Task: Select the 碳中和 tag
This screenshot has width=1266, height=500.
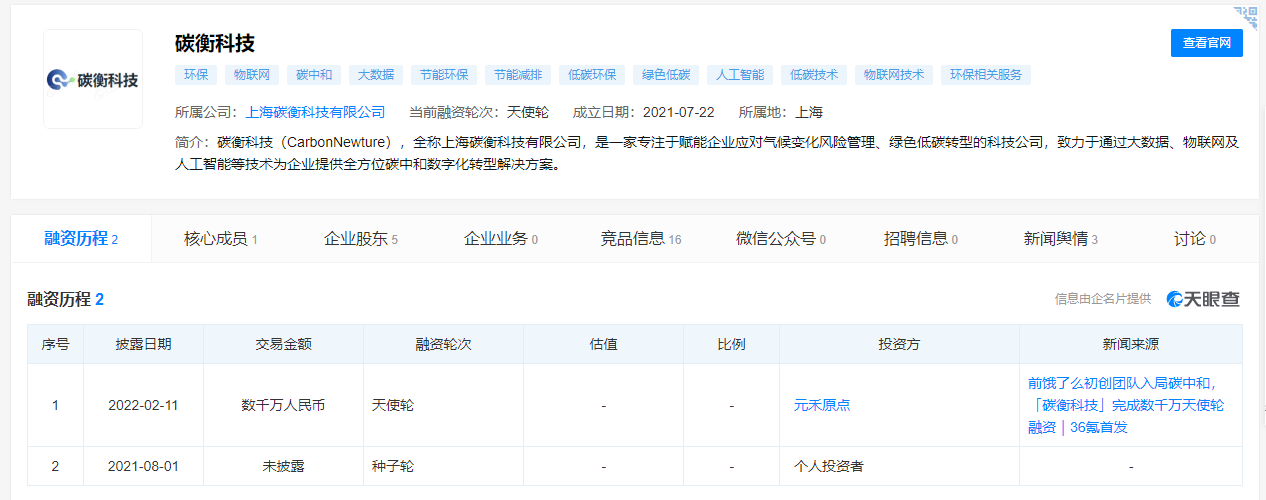Action: pyautogui.click(x=315, y=75)
